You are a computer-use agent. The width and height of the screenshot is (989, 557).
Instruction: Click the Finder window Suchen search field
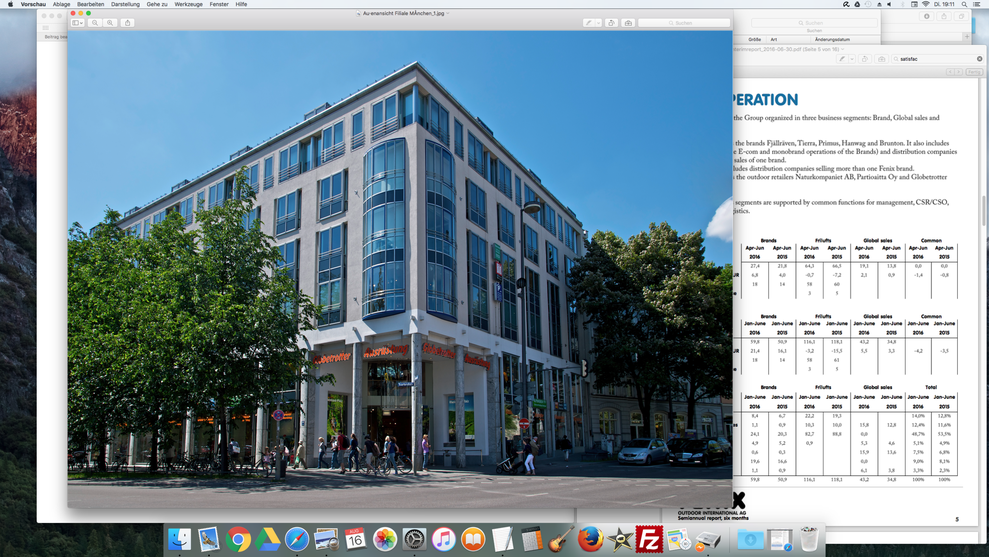click(814, 23)
